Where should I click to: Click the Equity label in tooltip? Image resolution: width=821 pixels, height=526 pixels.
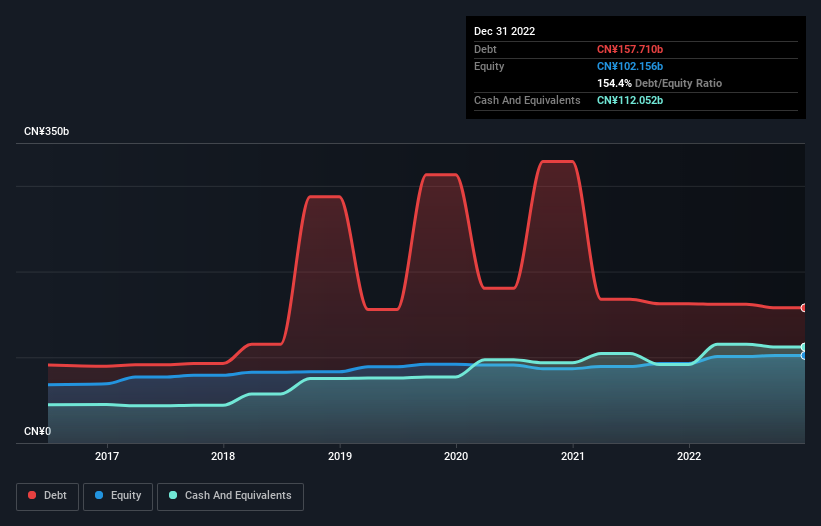pos(489,66)
